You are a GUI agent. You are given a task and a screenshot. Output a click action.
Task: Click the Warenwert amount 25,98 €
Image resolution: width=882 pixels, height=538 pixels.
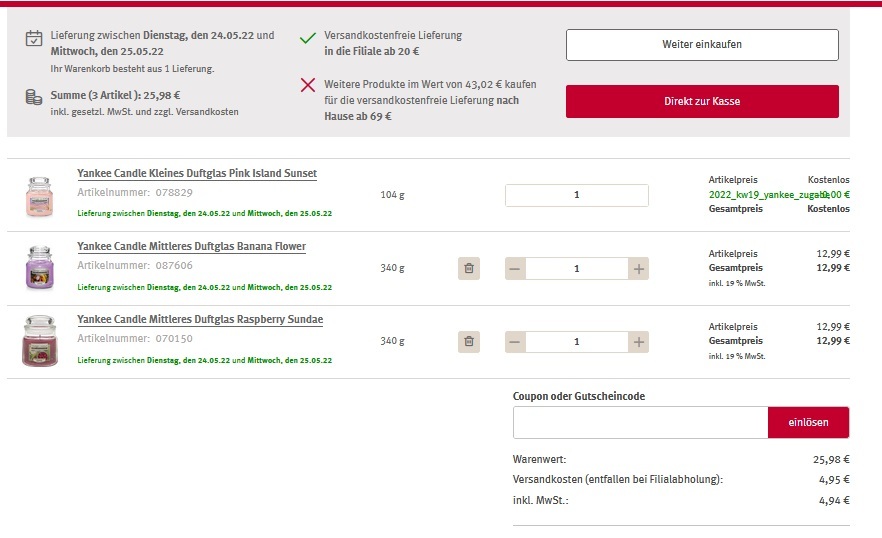[831, 460]
